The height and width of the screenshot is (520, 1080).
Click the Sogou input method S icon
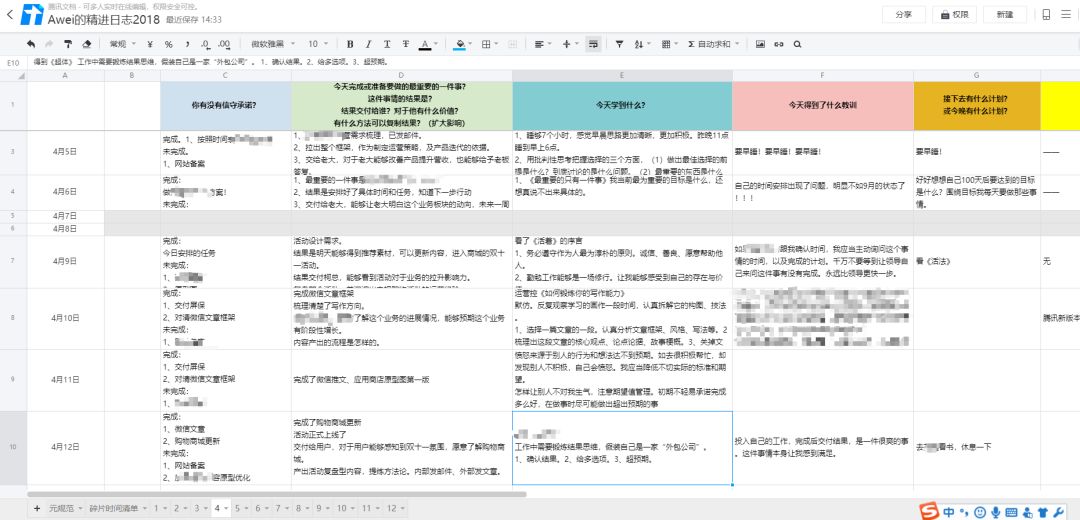pyautogui.click(x=931, y=510)
